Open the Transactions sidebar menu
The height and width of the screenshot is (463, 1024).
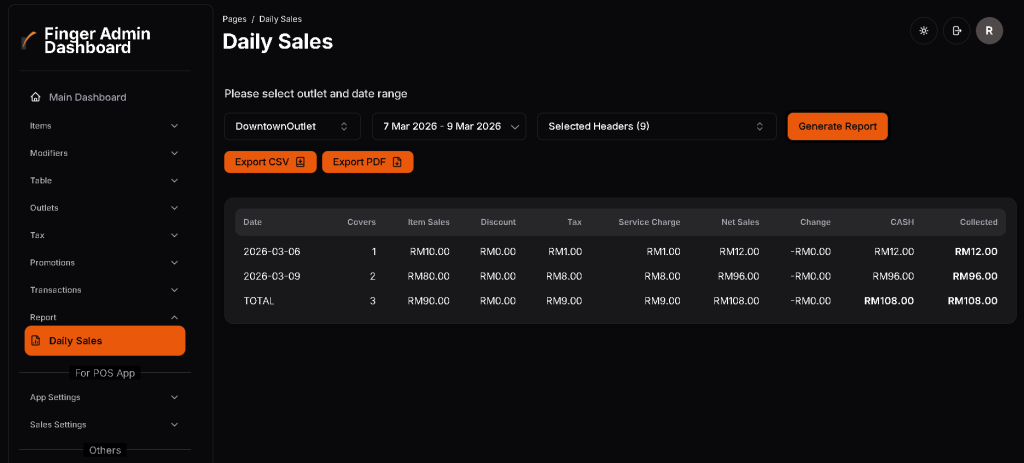(104, 290)
